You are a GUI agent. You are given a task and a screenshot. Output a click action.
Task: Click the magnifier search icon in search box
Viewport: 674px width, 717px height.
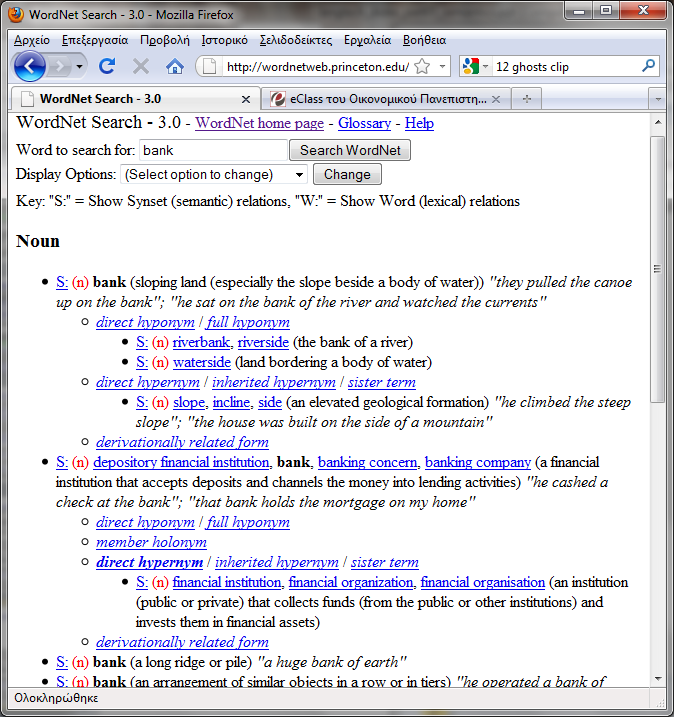pos(648,66)
